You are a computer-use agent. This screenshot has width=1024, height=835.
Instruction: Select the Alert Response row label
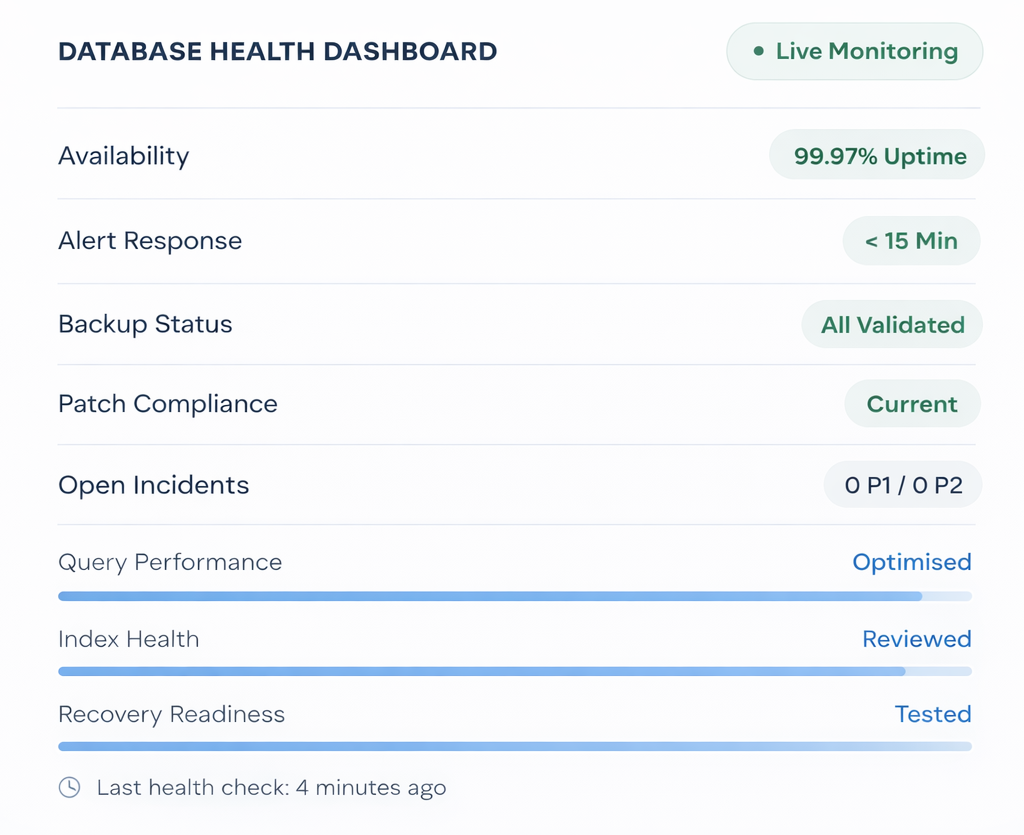coord(150,241)
